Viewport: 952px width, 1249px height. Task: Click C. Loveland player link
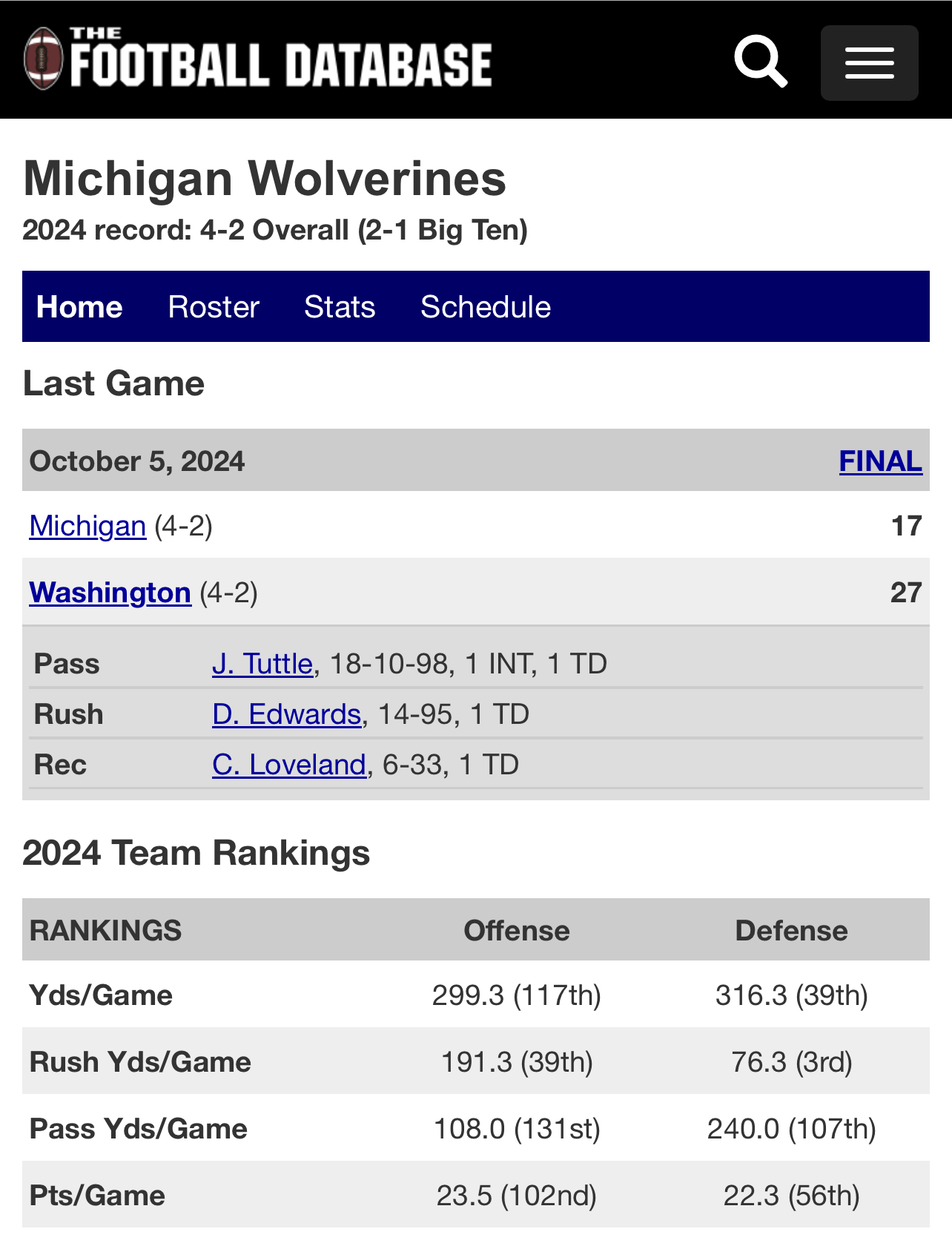289,765
